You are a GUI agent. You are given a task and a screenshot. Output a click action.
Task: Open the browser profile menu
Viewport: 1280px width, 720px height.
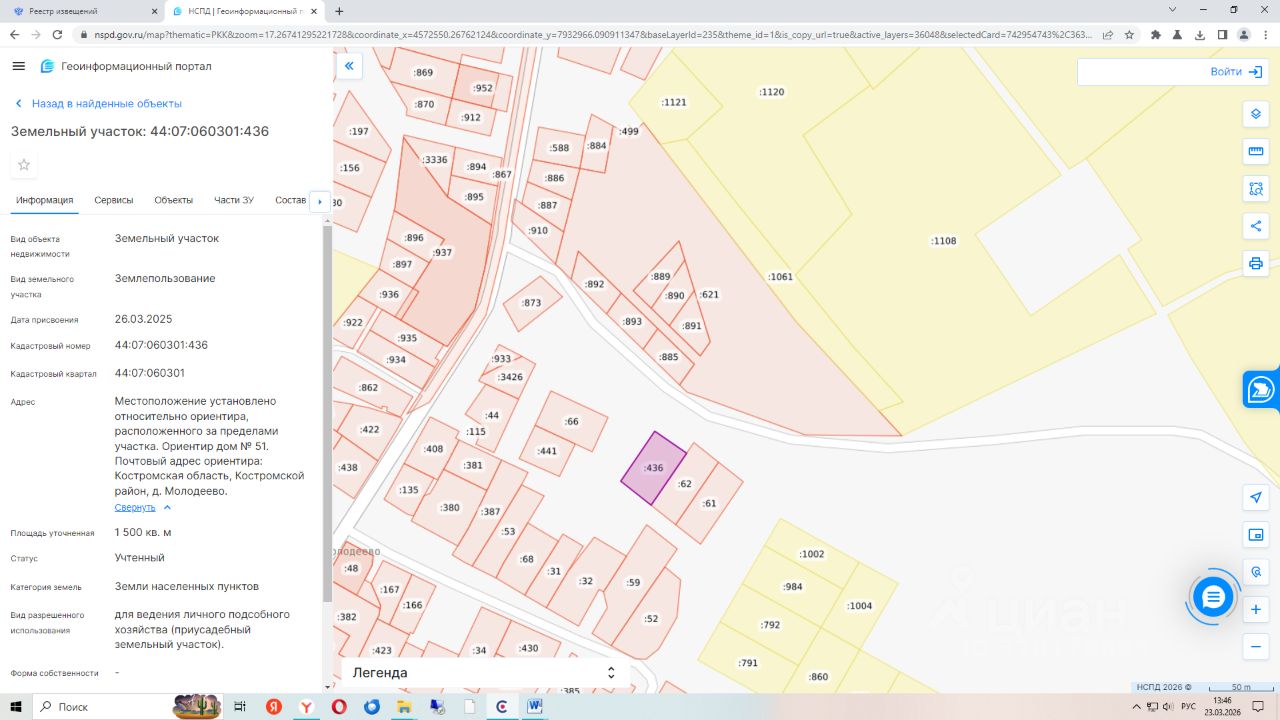(1243, 34)
